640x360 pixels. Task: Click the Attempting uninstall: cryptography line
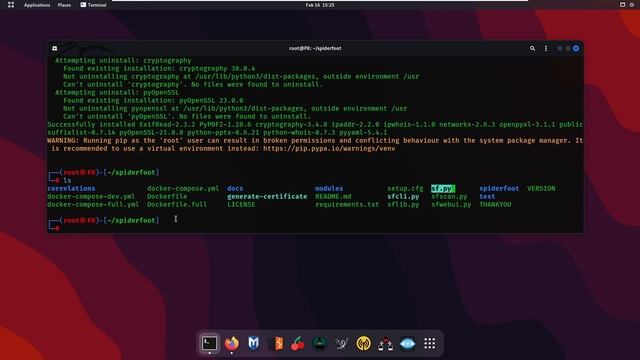point(123,60)
